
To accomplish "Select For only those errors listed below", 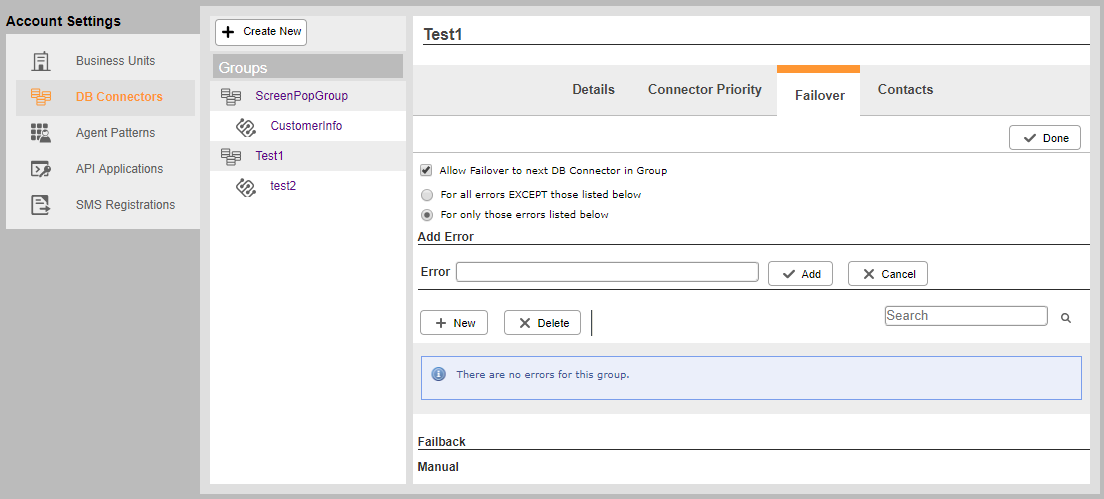I will point(427,215).
